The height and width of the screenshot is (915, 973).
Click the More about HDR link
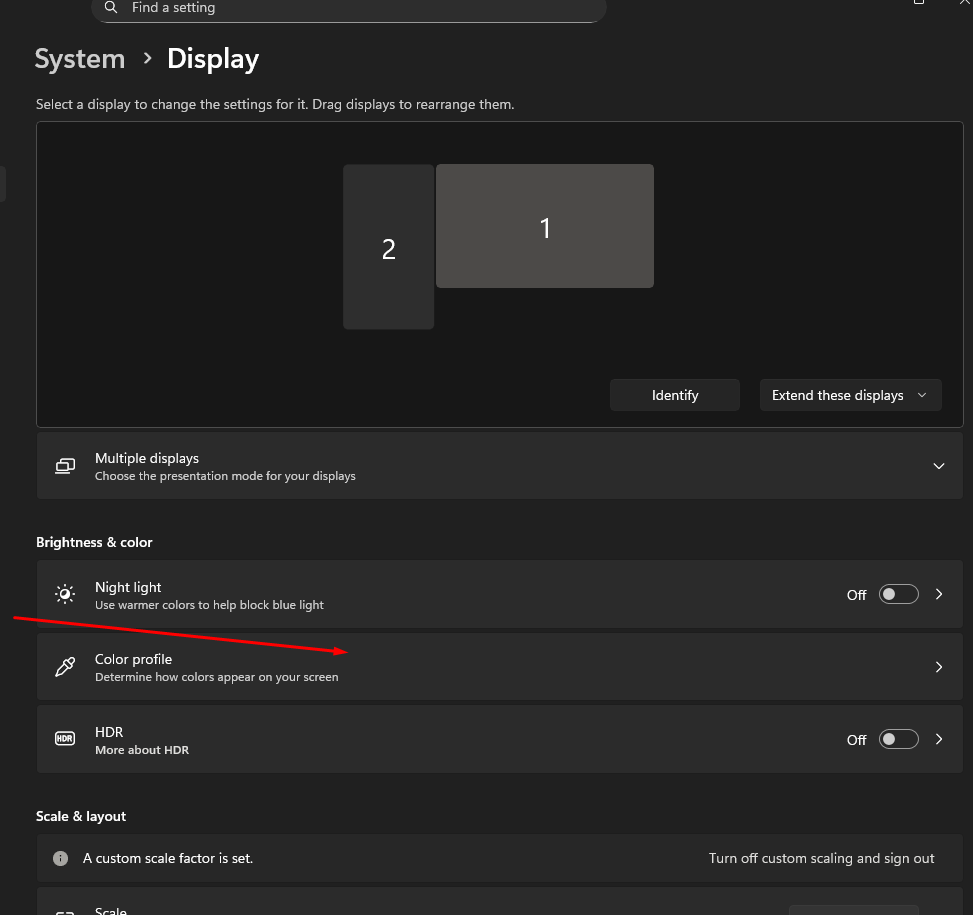[142, 750]
